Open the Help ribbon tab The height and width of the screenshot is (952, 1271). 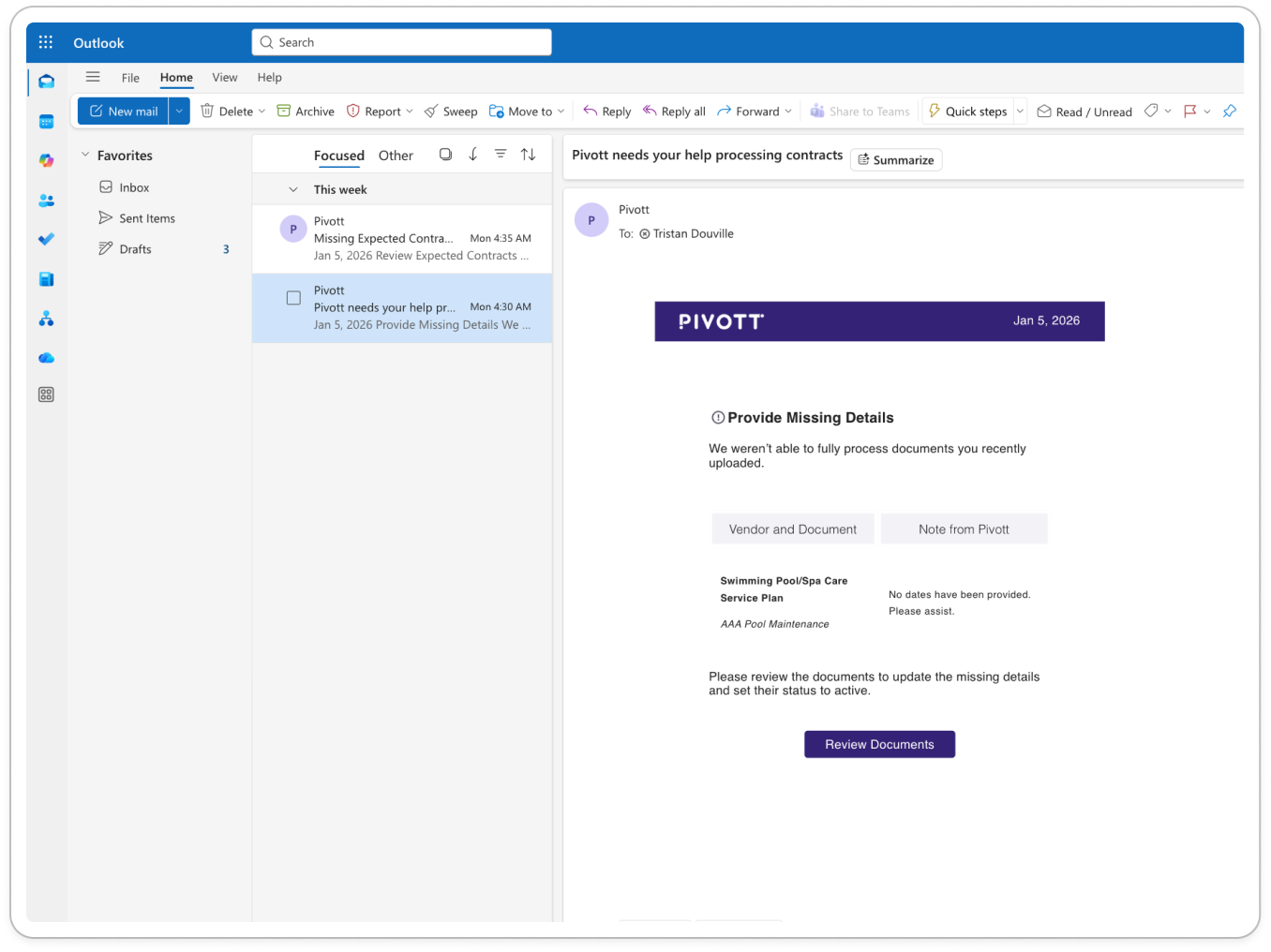pyautogui.click(x=270, y=78)
